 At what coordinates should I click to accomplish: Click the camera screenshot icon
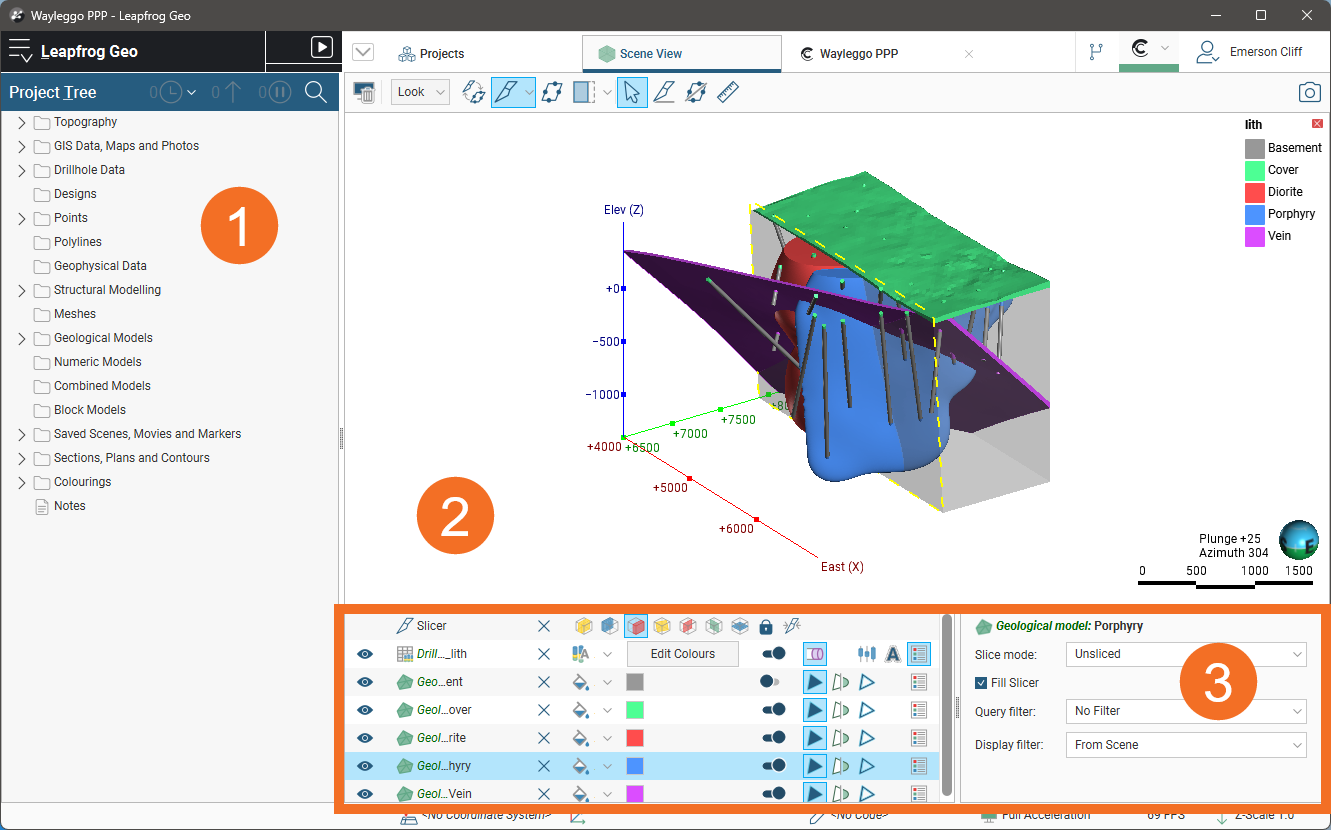click(x=1309, y=92)
